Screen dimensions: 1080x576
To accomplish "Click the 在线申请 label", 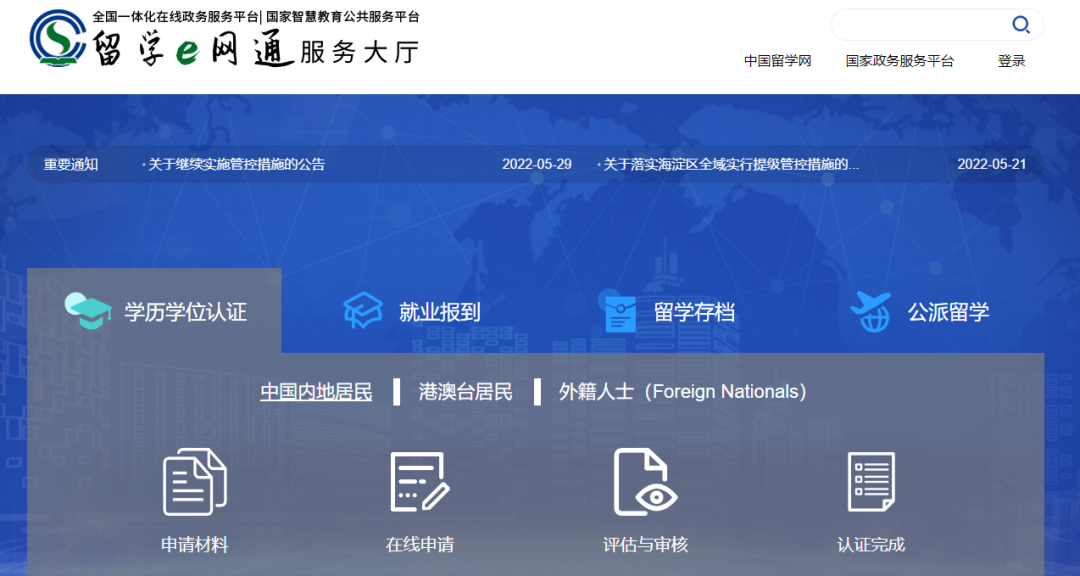I will click(x=420, y=545).
